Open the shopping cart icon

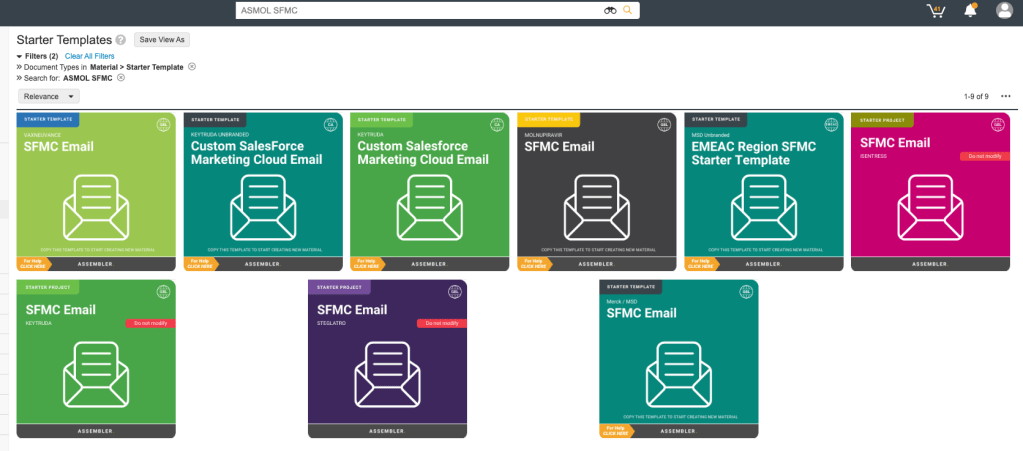click(x=936, y=10)
